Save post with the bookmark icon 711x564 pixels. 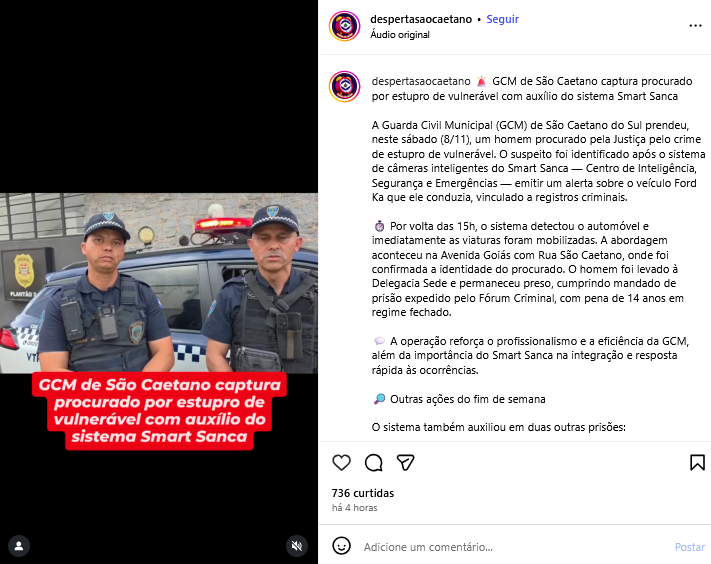(x=697, y=462)
